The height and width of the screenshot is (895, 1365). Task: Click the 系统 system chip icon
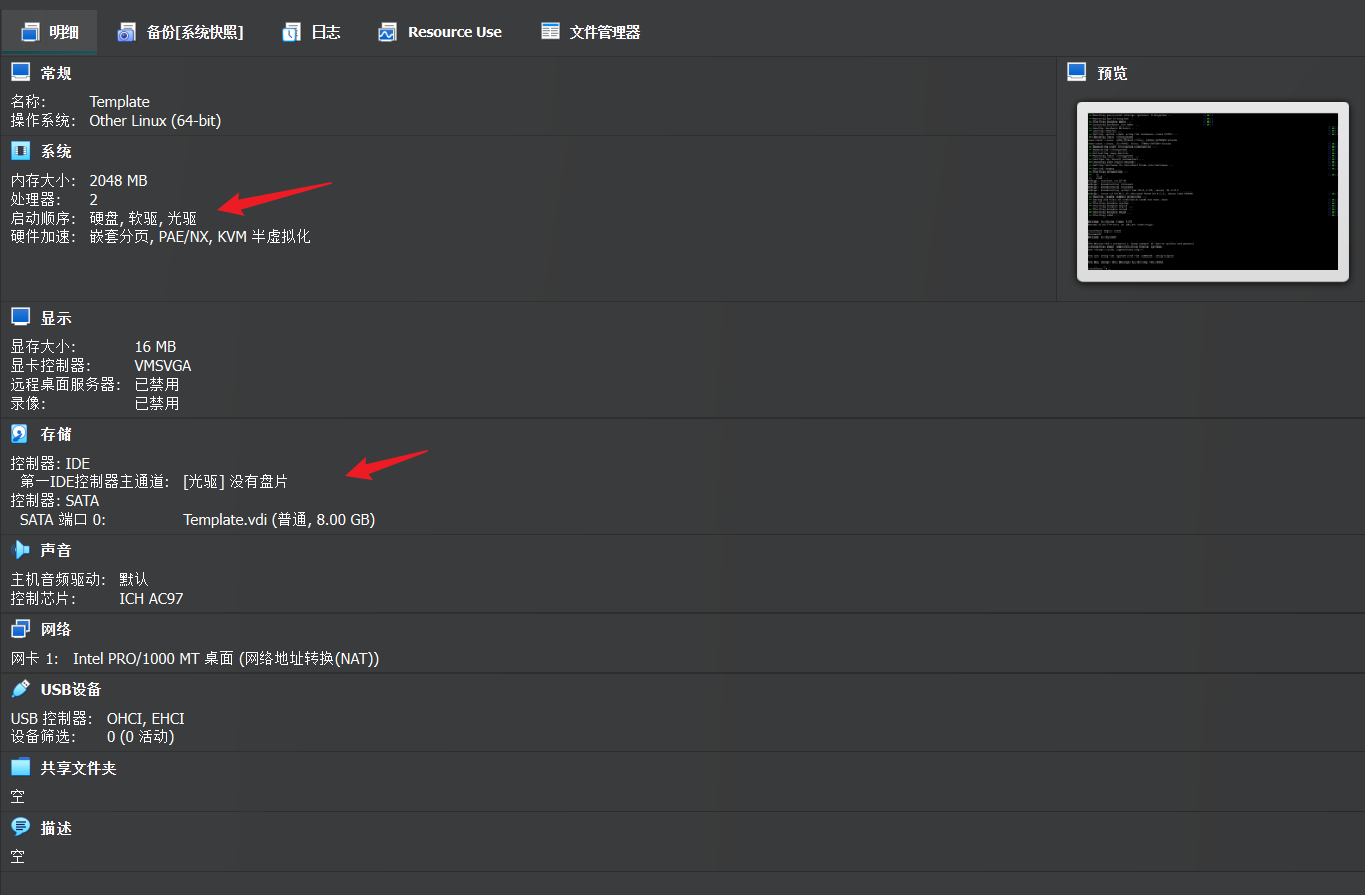click(20, 151)
